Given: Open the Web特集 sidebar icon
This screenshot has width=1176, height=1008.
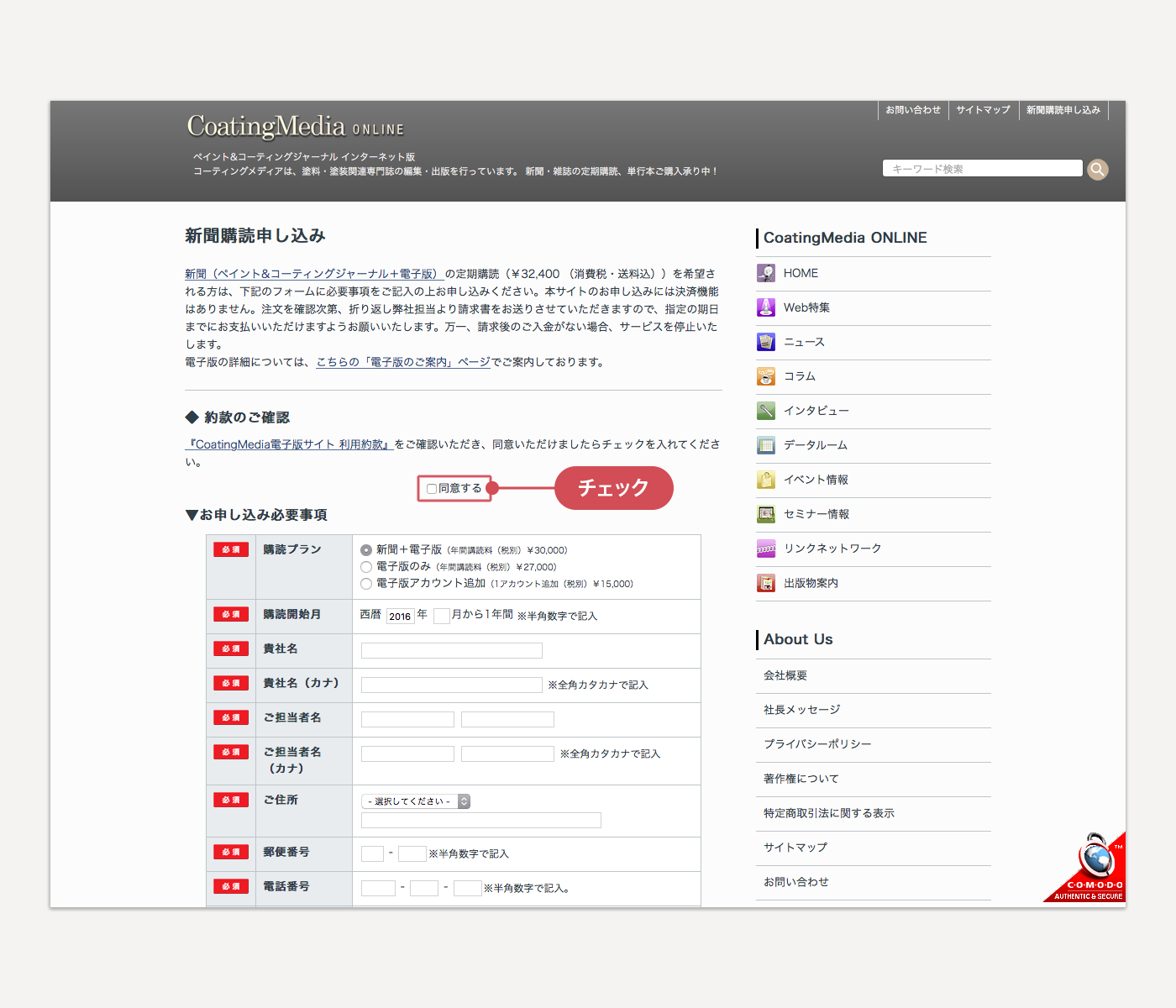Looking at the screenshot, I should (x=765, y=307).
